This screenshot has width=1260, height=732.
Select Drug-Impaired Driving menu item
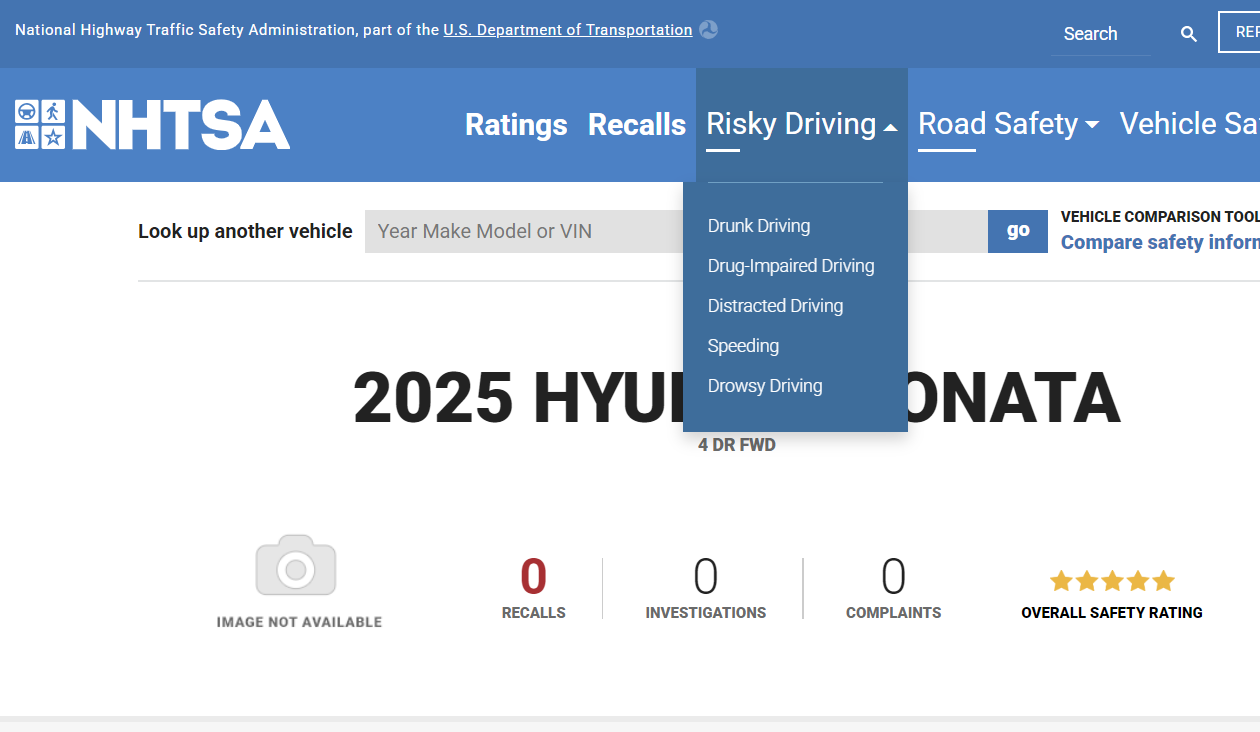coord(791,266)
